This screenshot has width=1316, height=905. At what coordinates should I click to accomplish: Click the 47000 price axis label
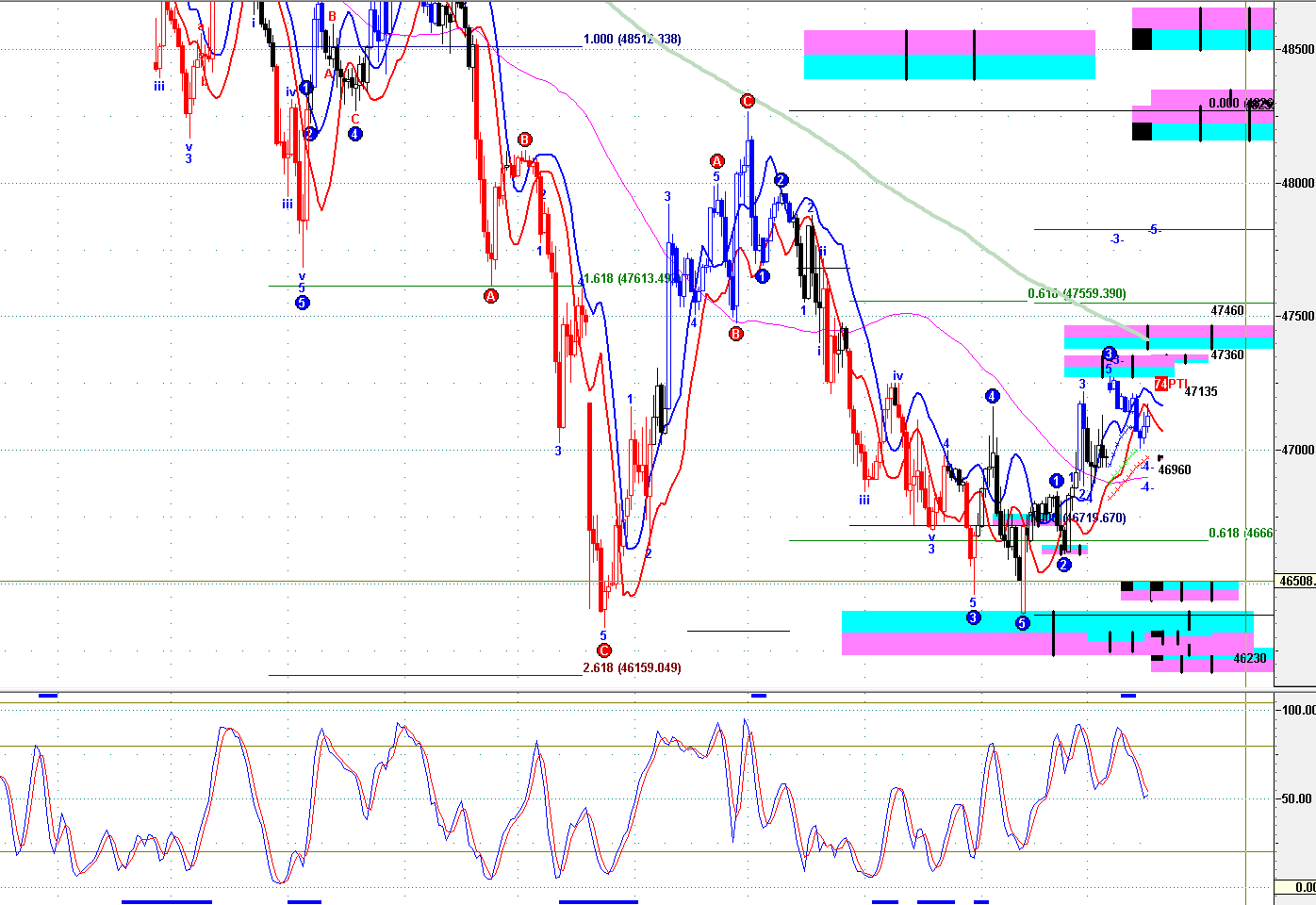(1297, 451)
